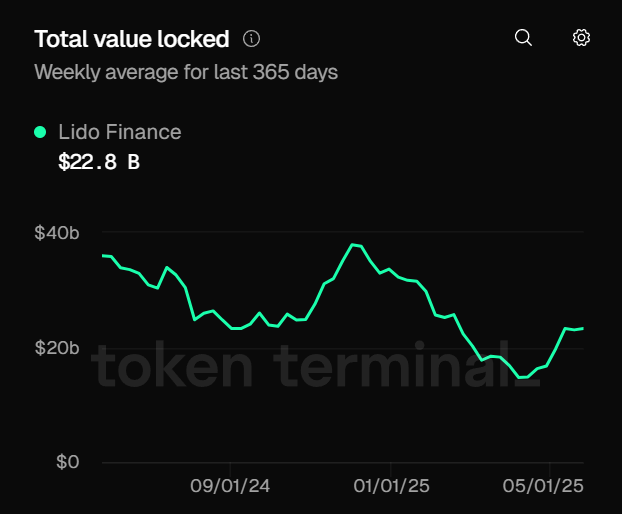Toggle the Lido Finance series label

[120, 131]
